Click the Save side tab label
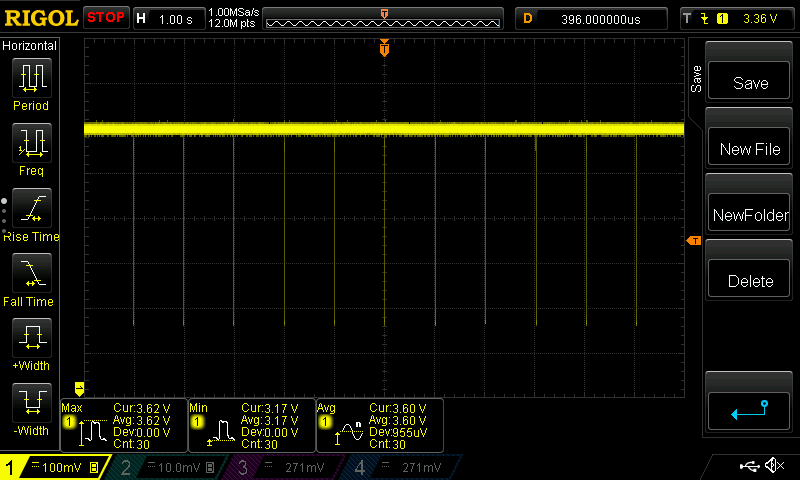The image size is (800, 480). point(696,79)
